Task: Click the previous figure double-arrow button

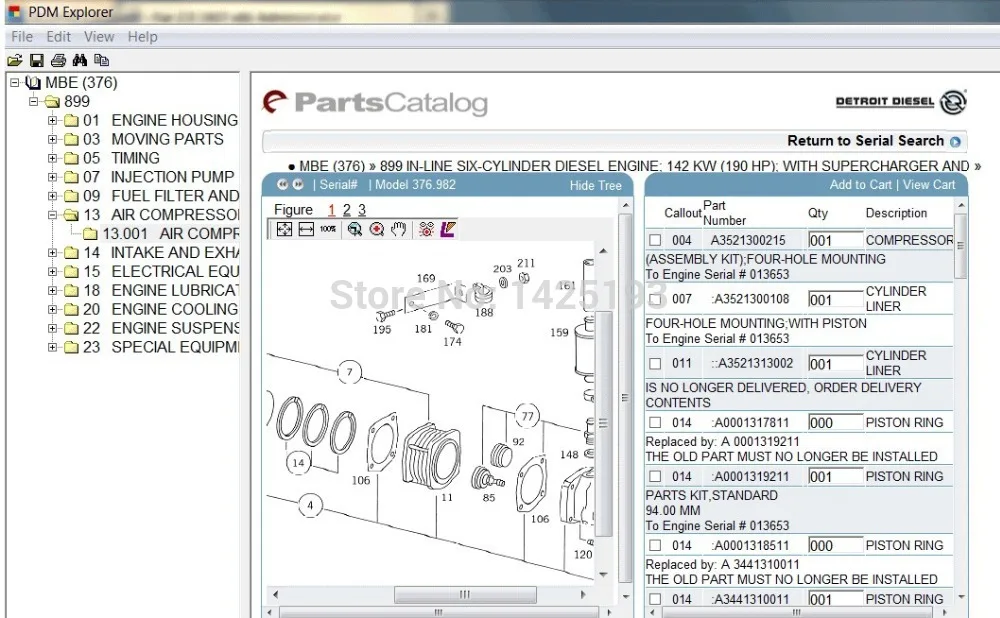Action: click(x=283, y=184)
